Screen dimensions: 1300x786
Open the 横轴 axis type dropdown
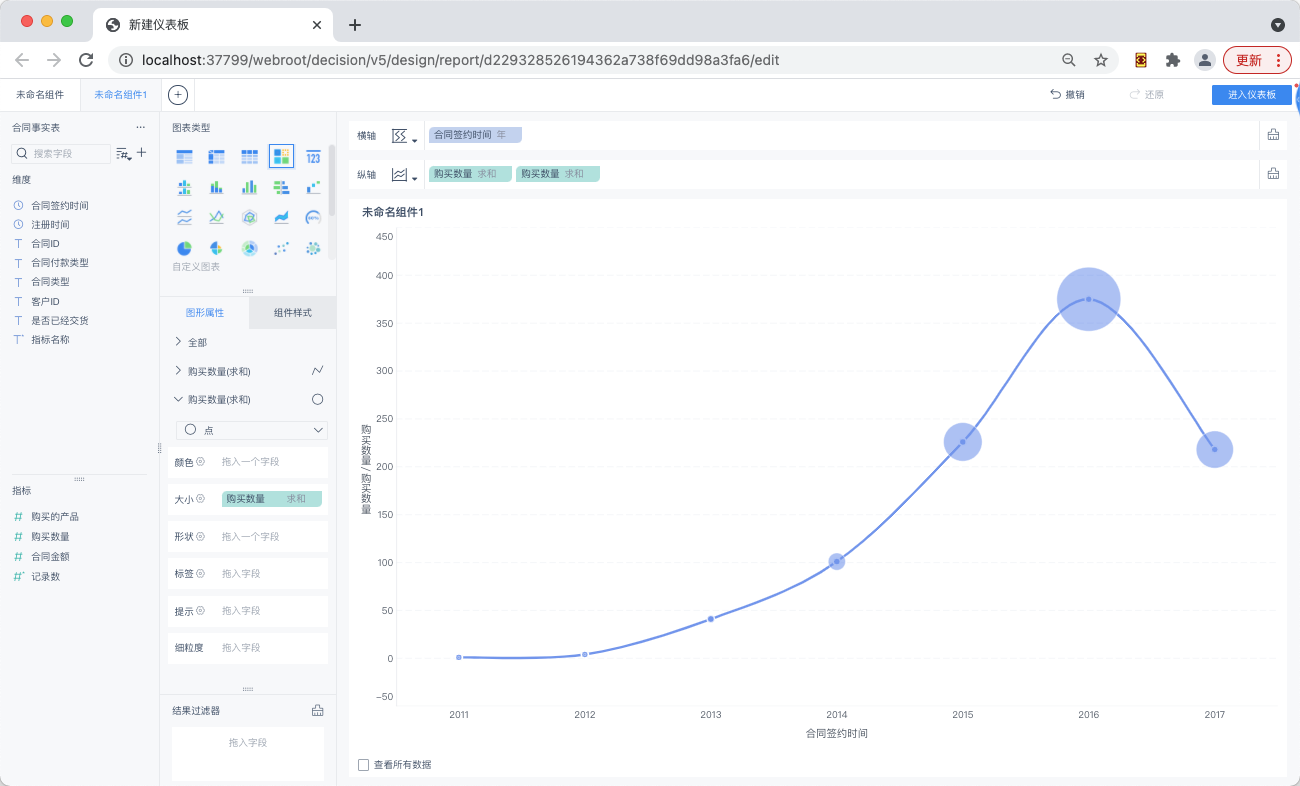point(404,136)
